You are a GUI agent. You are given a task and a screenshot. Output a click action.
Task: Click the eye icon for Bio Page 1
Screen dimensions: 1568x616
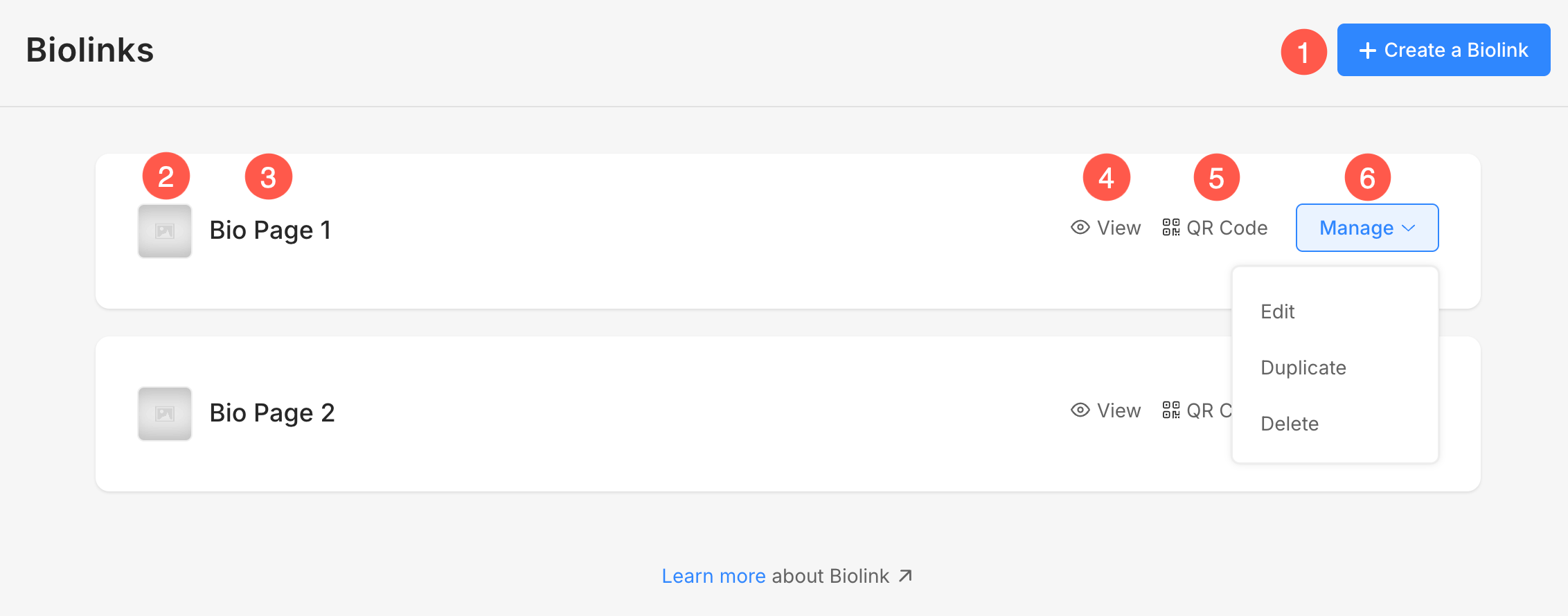point(1080,228)
